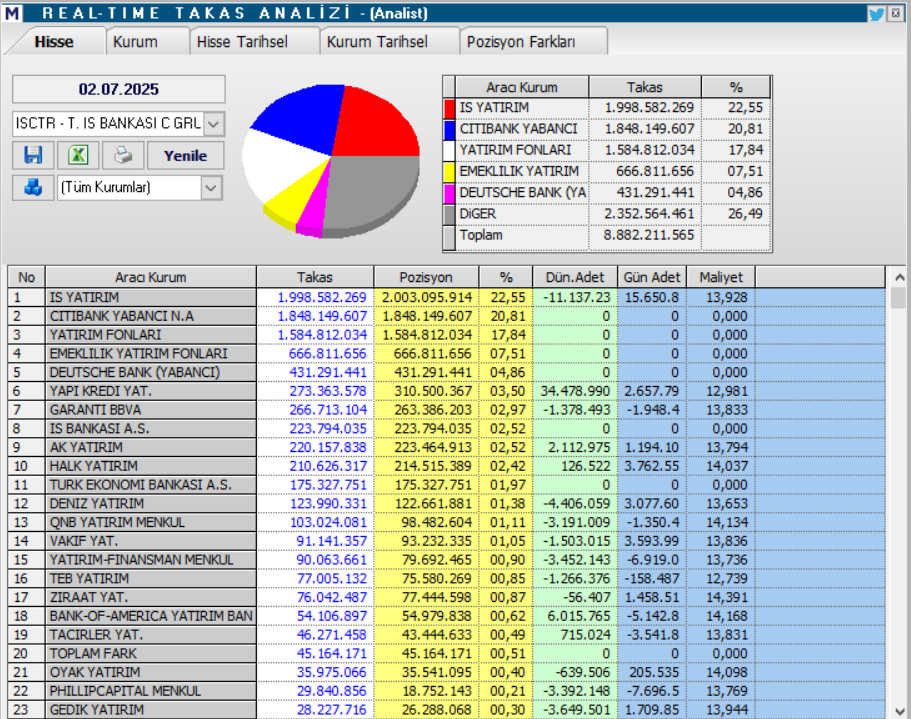Select the TOPLAM FARK row
Image resolution: width=911 pixels, height=719 pixels.
click(x=446, y=653)
